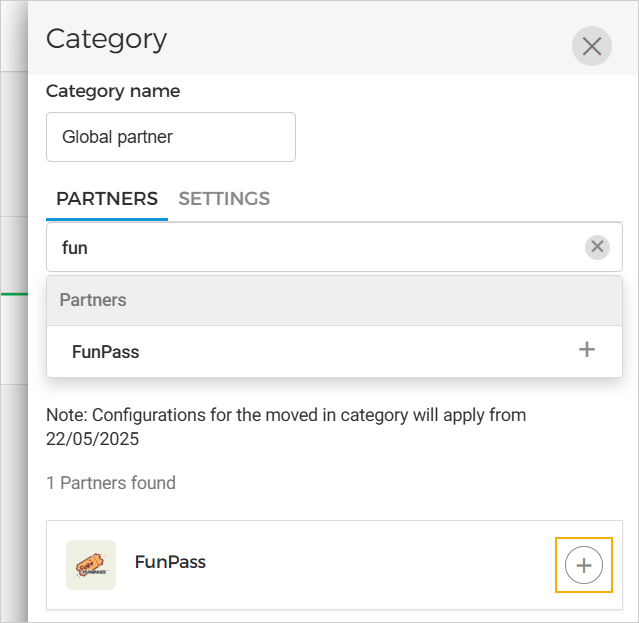Click the FunPass name in results card

[x=170, y=562]
